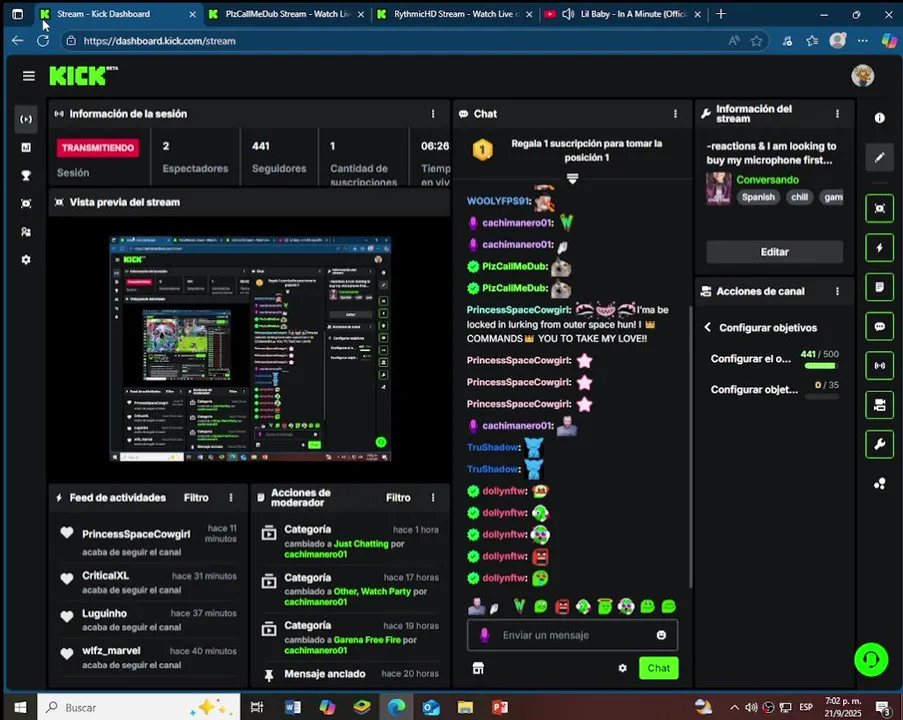The height and width of the screenshot is (720, 903).
Task: Click Conversando category link
Action: tap(767, 180)
